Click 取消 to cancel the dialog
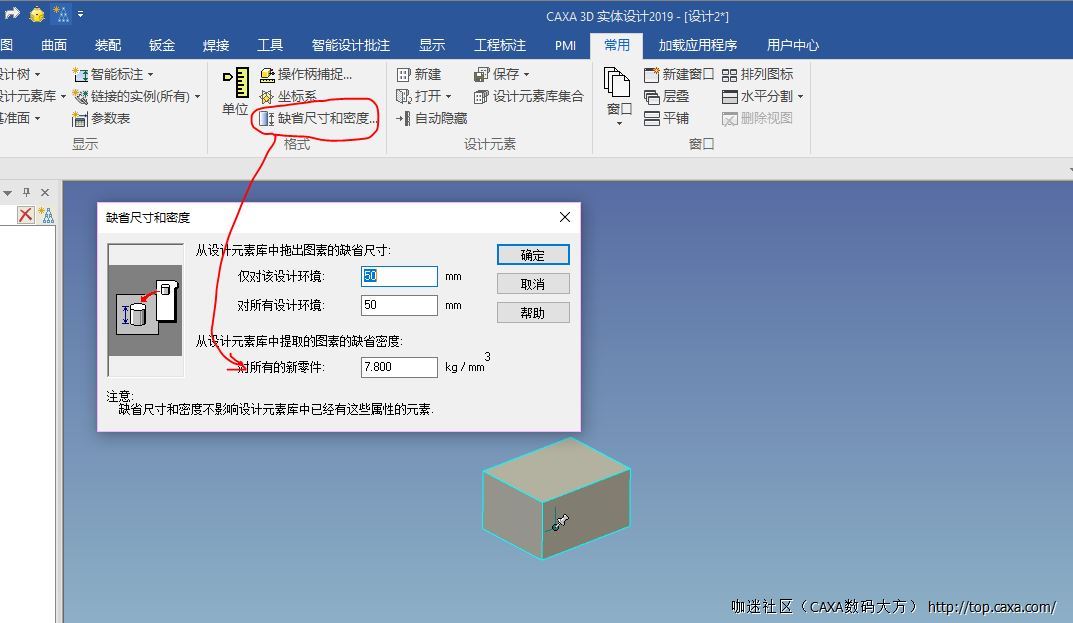Viewport: 1073px width, 623px height. pos(533,283)
